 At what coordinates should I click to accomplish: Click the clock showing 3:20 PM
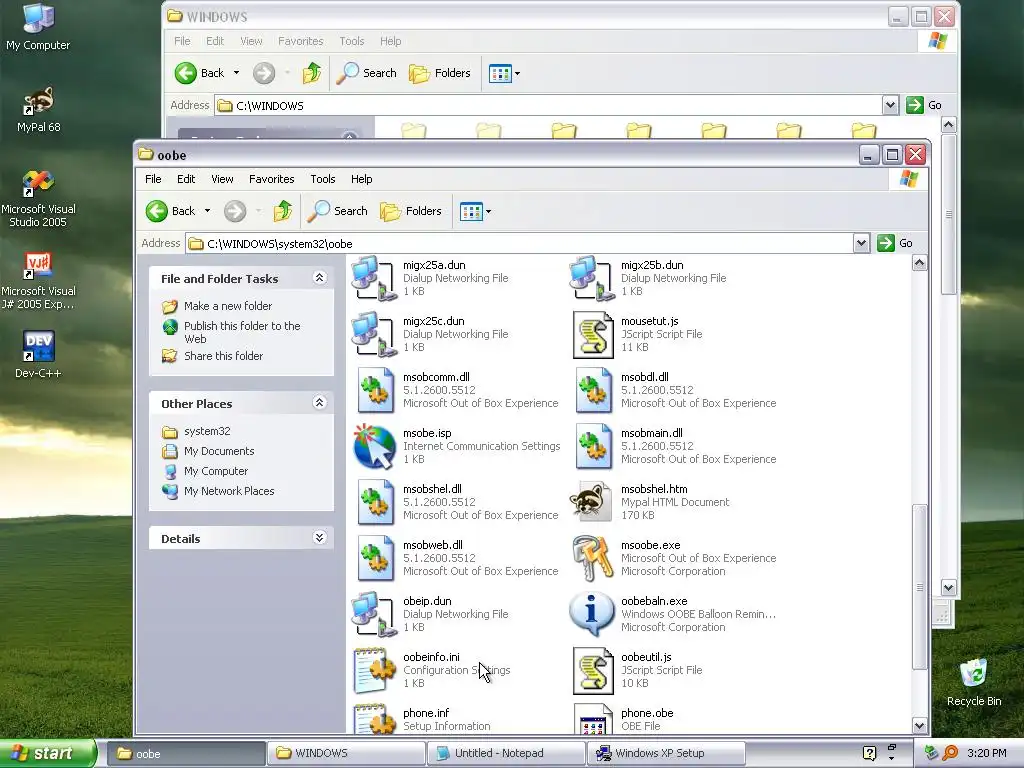[987, 753]
